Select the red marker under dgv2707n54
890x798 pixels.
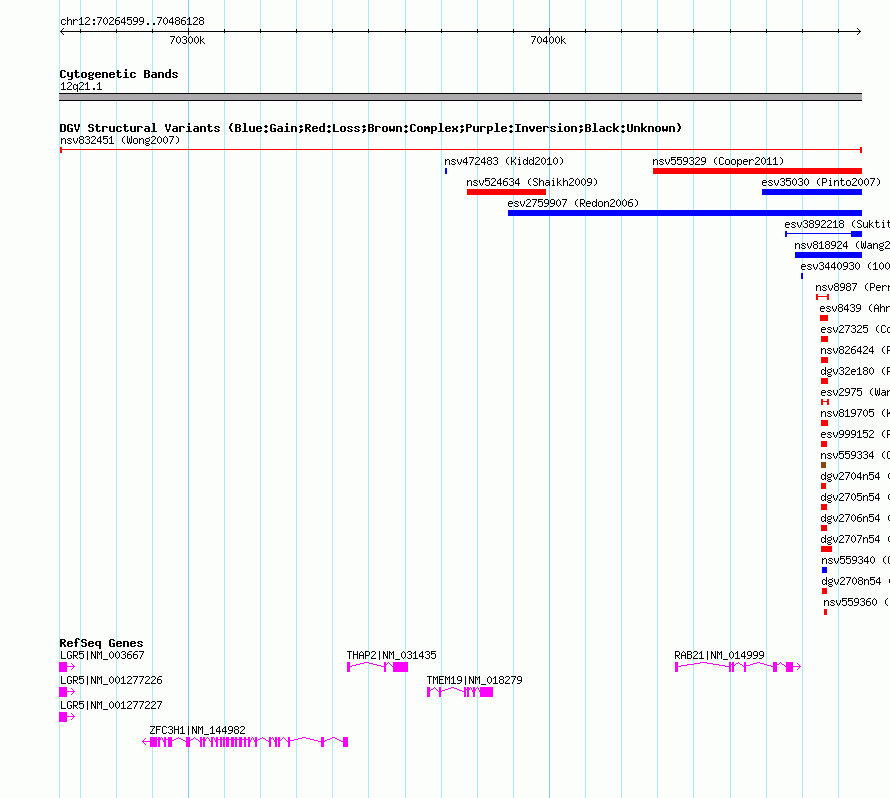coord(826,549)
